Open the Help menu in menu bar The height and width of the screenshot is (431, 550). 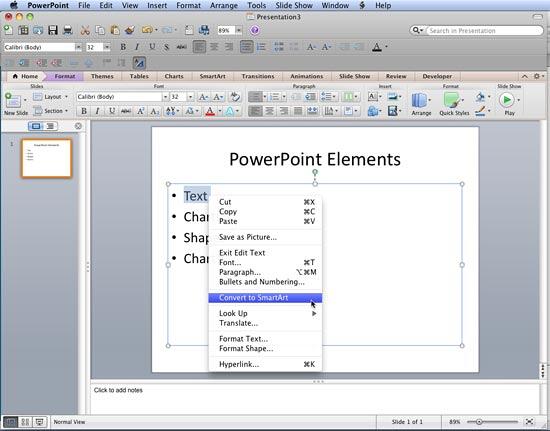tap(383, 6)
